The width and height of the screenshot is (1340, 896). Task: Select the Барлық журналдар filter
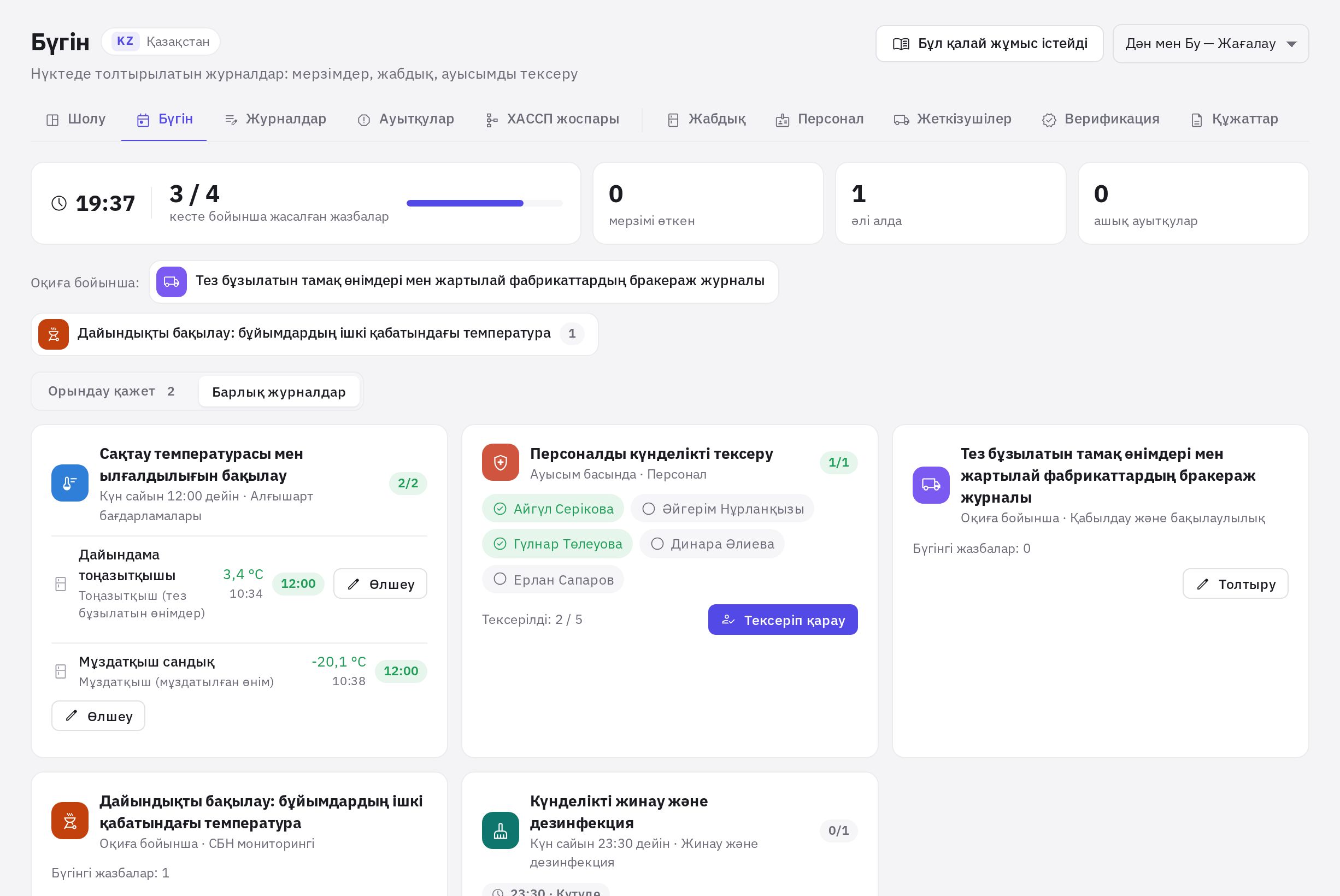click(279, 392)
